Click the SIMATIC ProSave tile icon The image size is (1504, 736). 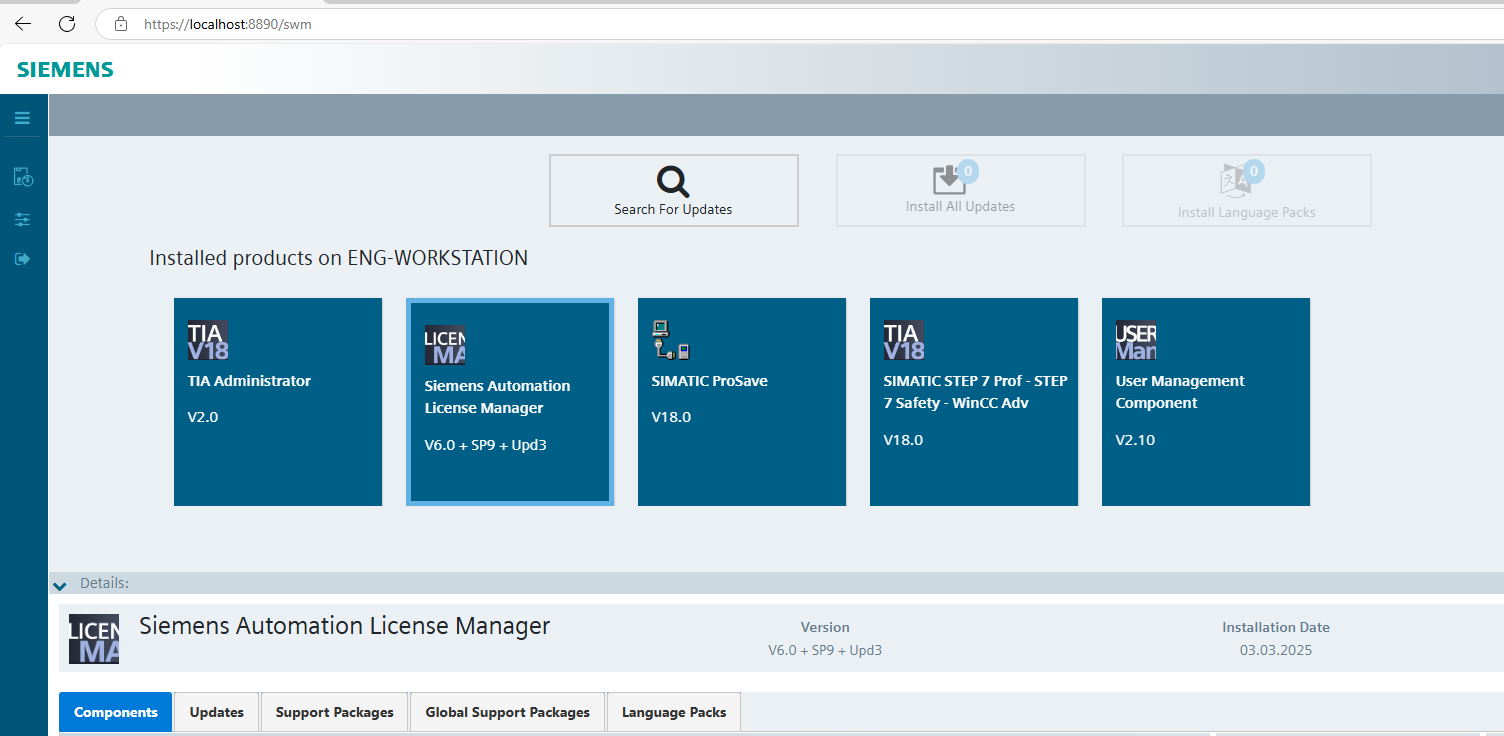tap(671, 340)
